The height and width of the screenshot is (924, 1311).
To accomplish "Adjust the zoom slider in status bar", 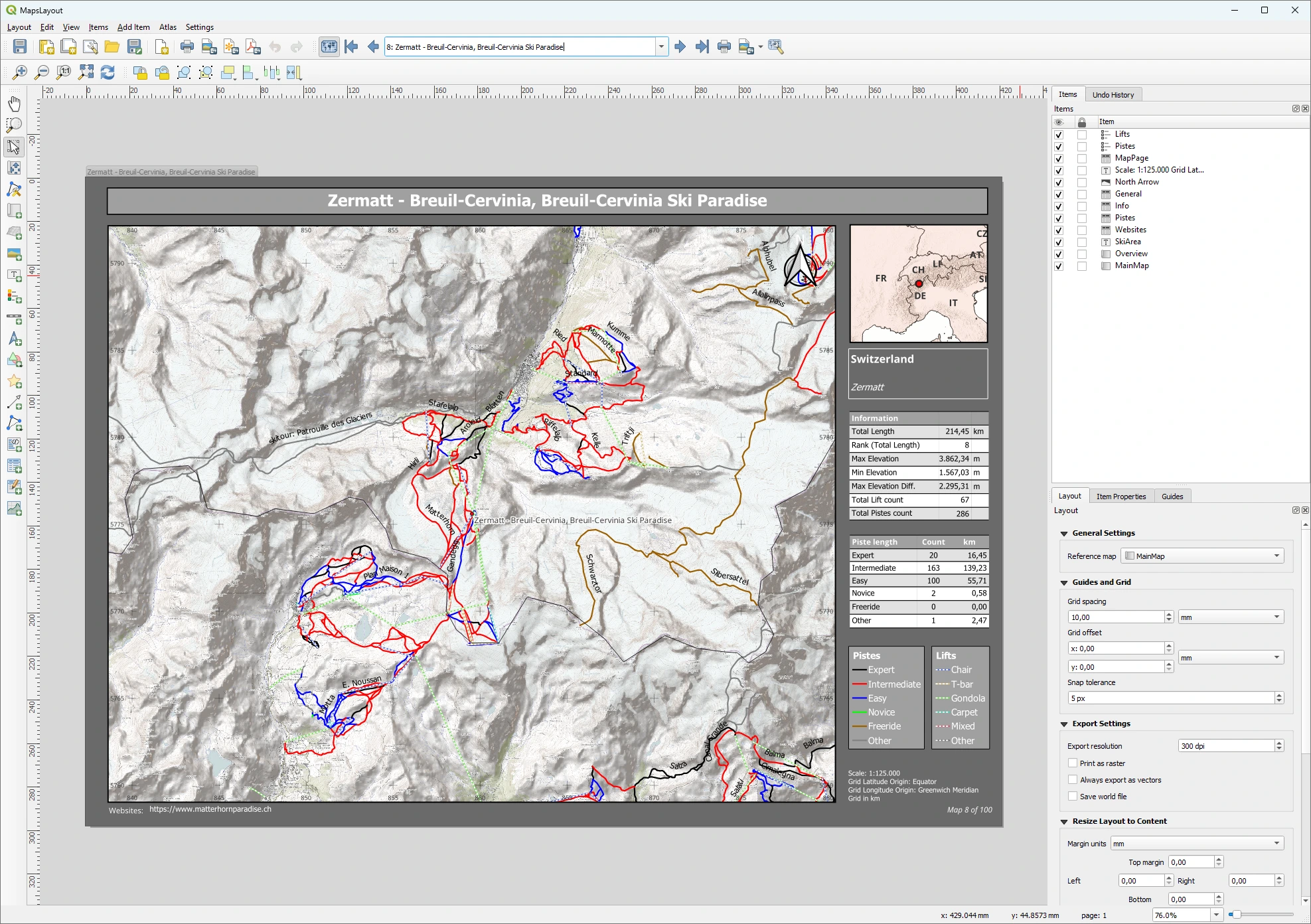I will [x=1237, y=915].
